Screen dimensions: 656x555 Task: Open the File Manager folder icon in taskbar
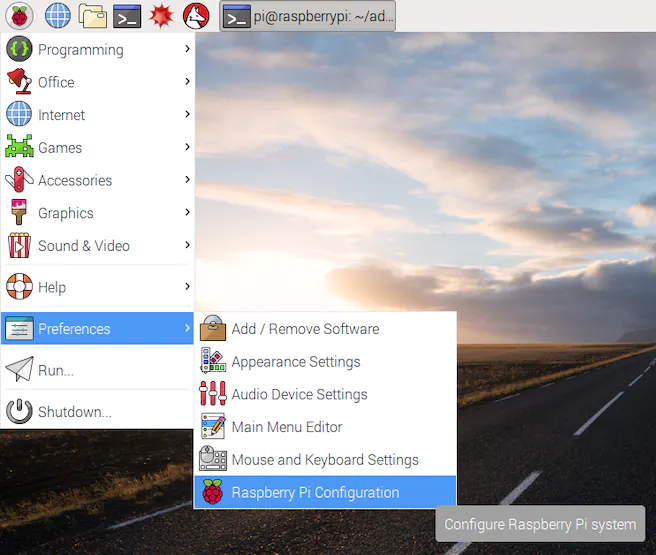(92, 16)
